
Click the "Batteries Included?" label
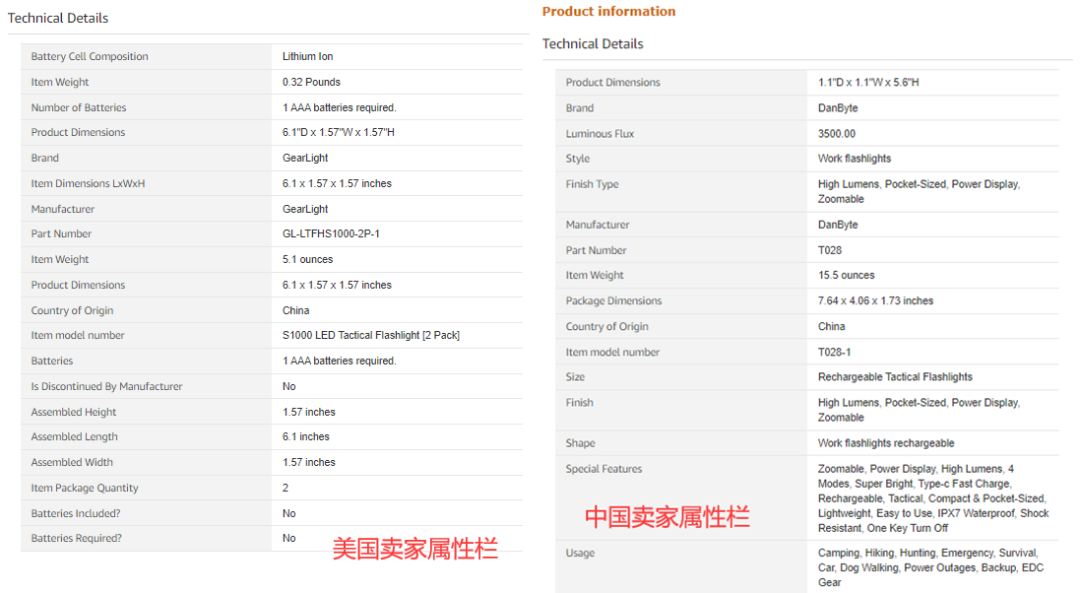[75, 513]
